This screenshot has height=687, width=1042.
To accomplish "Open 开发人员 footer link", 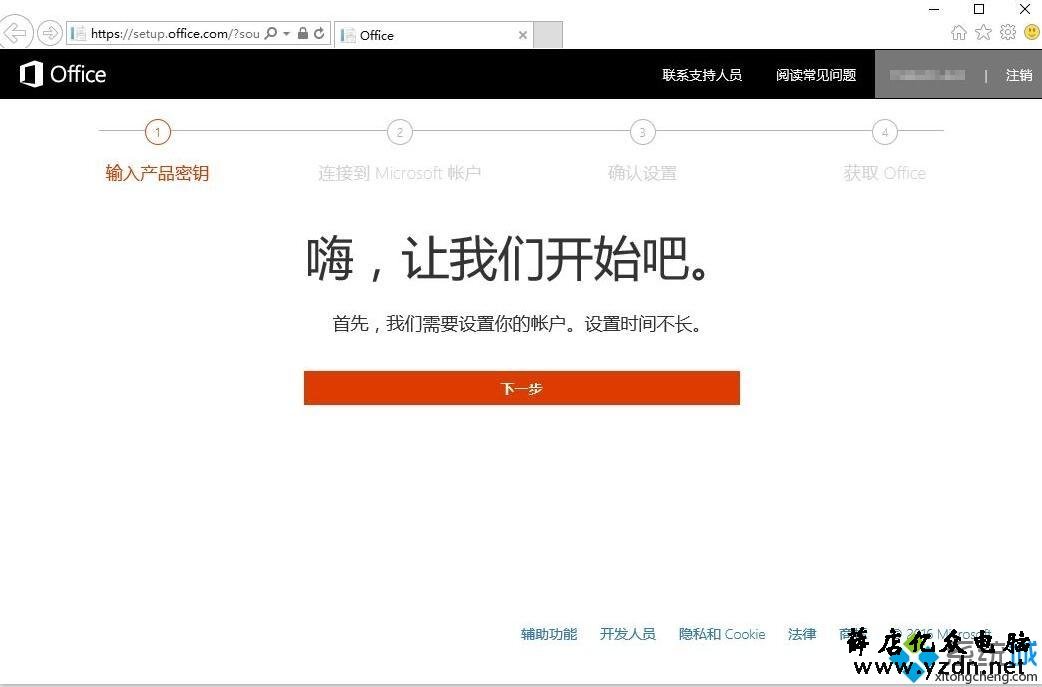I will (627, 634).
